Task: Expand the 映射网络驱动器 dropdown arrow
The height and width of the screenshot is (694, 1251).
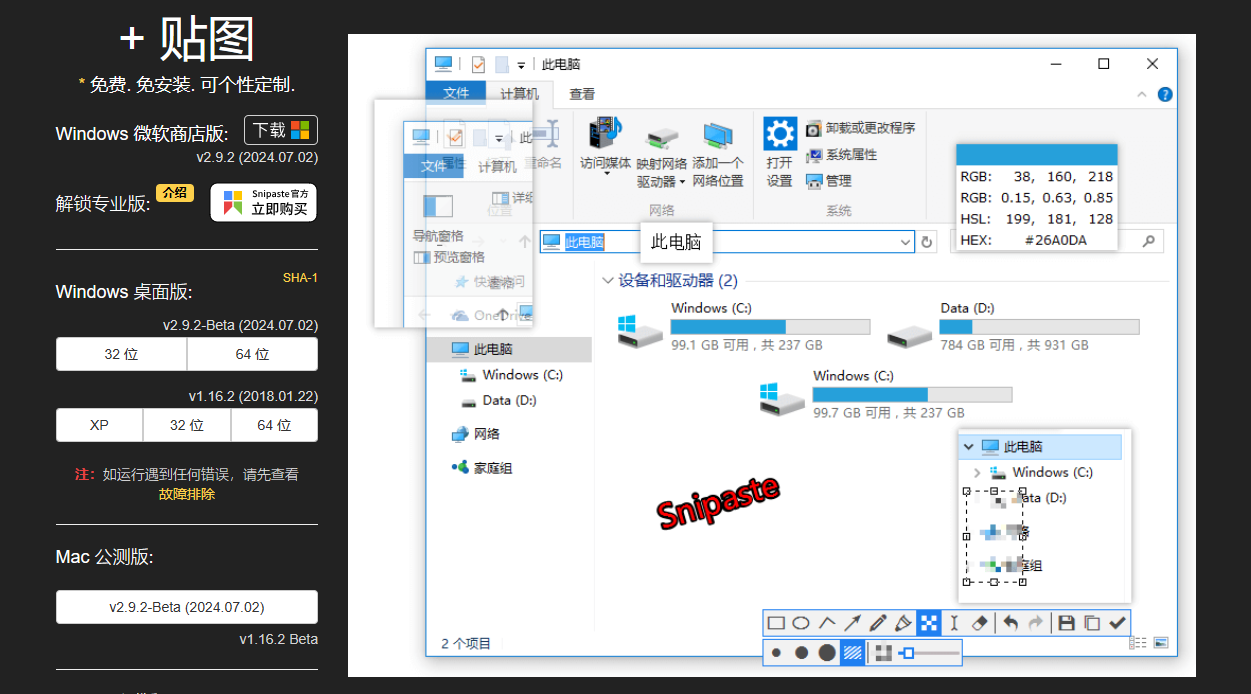Action: [683, 182]
